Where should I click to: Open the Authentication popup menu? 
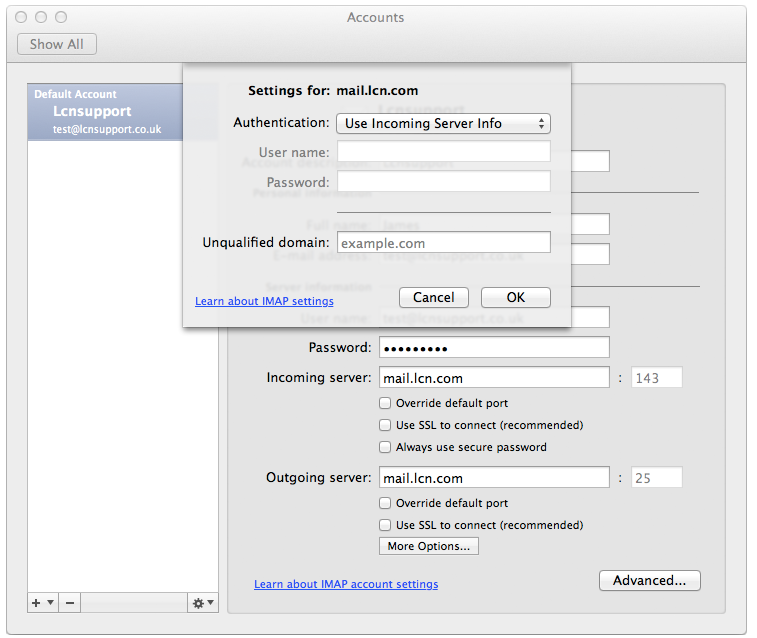pos(443,124)
